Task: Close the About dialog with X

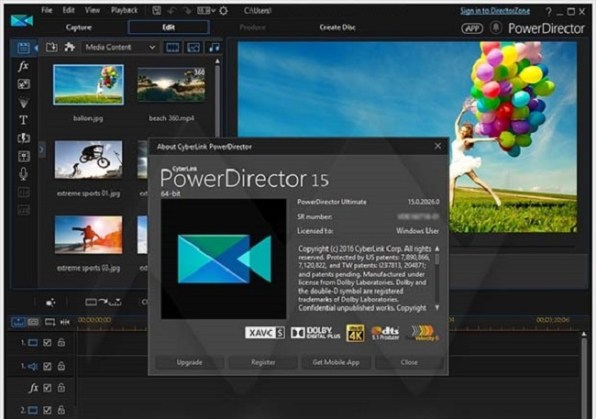Action: pos(438,146)
